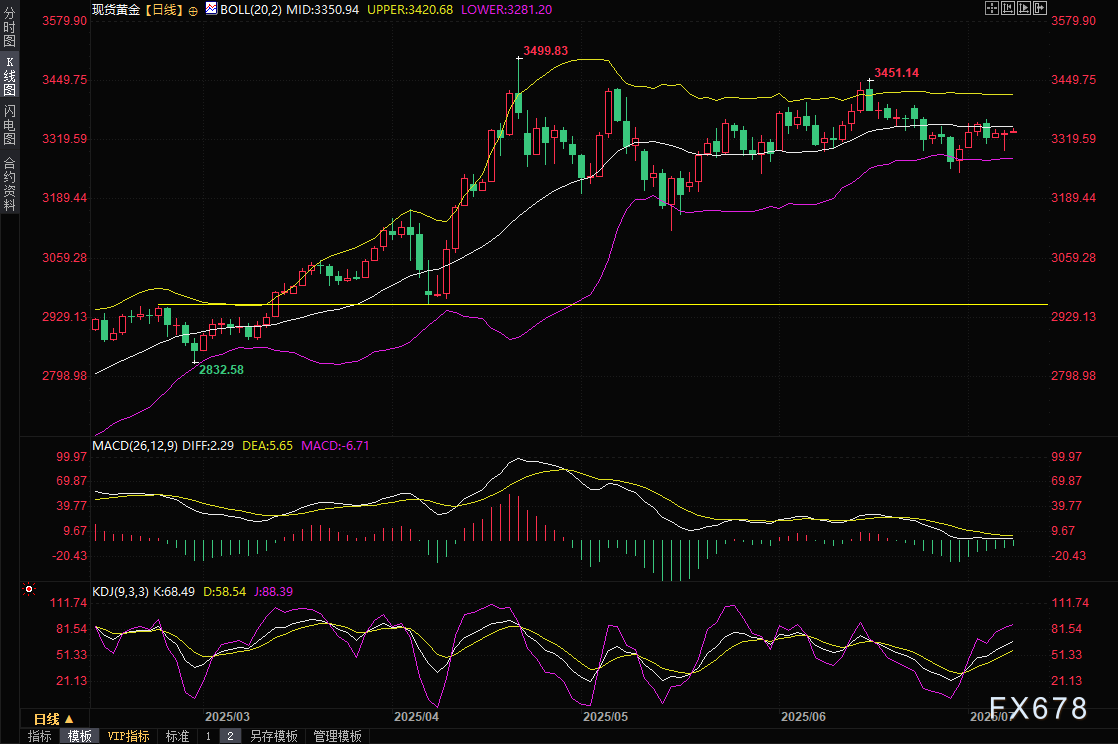1118x744 pixels.
Task: Expand the 日线 period selector
Action: click(x=54, y=718)
